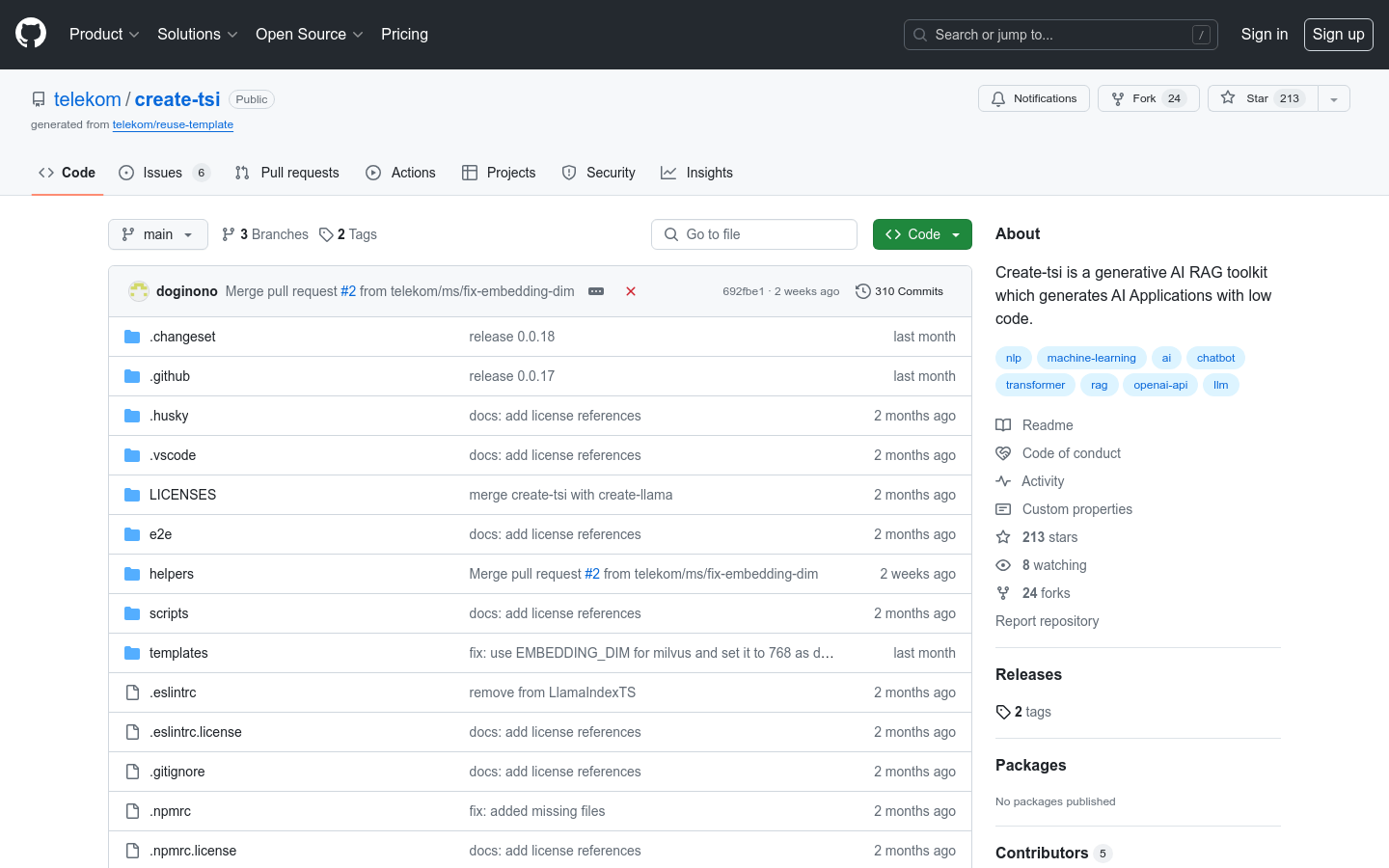This screenshot has width=1389, height=868.
Task: Click the Go to file search field
Action: coord(754,234)
